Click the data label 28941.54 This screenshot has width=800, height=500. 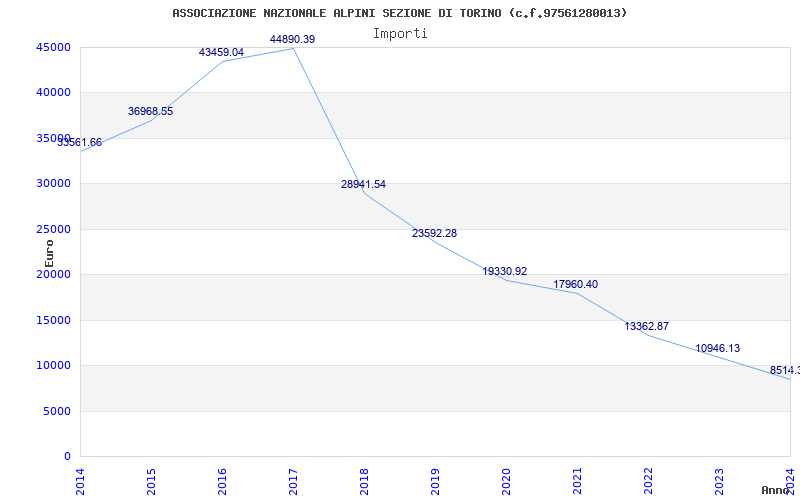coord(363,184)
